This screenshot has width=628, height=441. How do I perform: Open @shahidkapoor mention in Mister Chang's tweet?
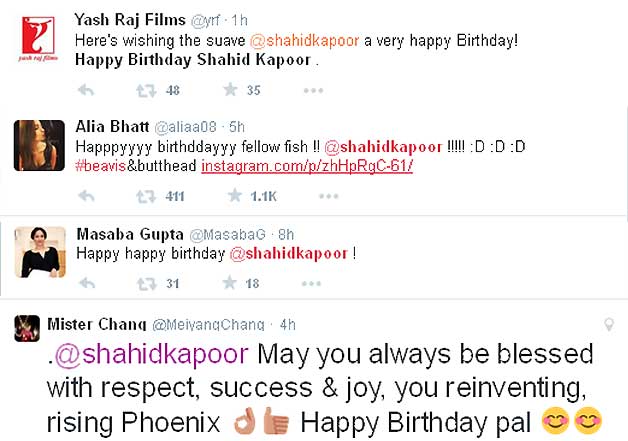coord(151,354)
